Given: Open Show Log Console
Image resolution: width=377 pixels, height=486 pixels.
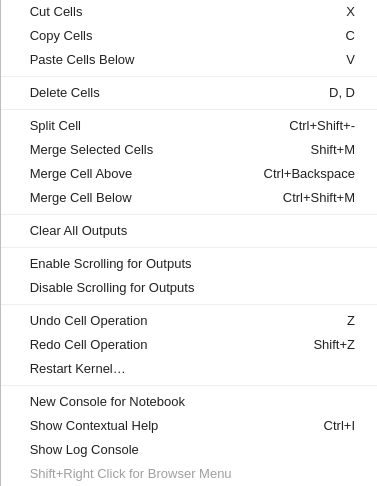Looking at the screenshot, I should pos(189,450).
